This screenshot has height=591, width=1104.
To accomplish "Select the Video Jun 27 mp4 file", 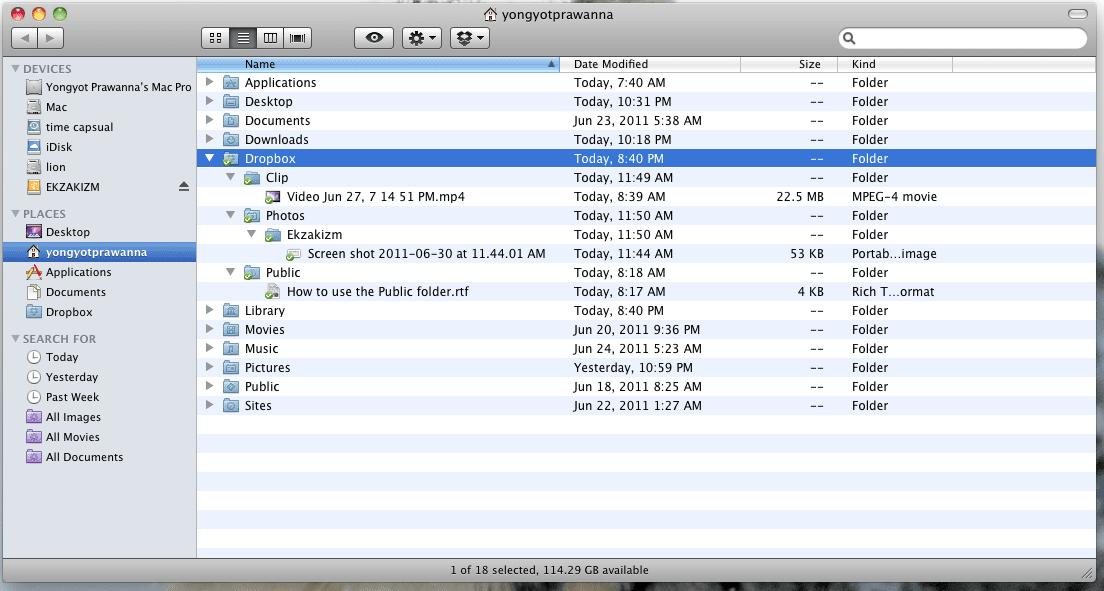I will click(x=375, y=197).
